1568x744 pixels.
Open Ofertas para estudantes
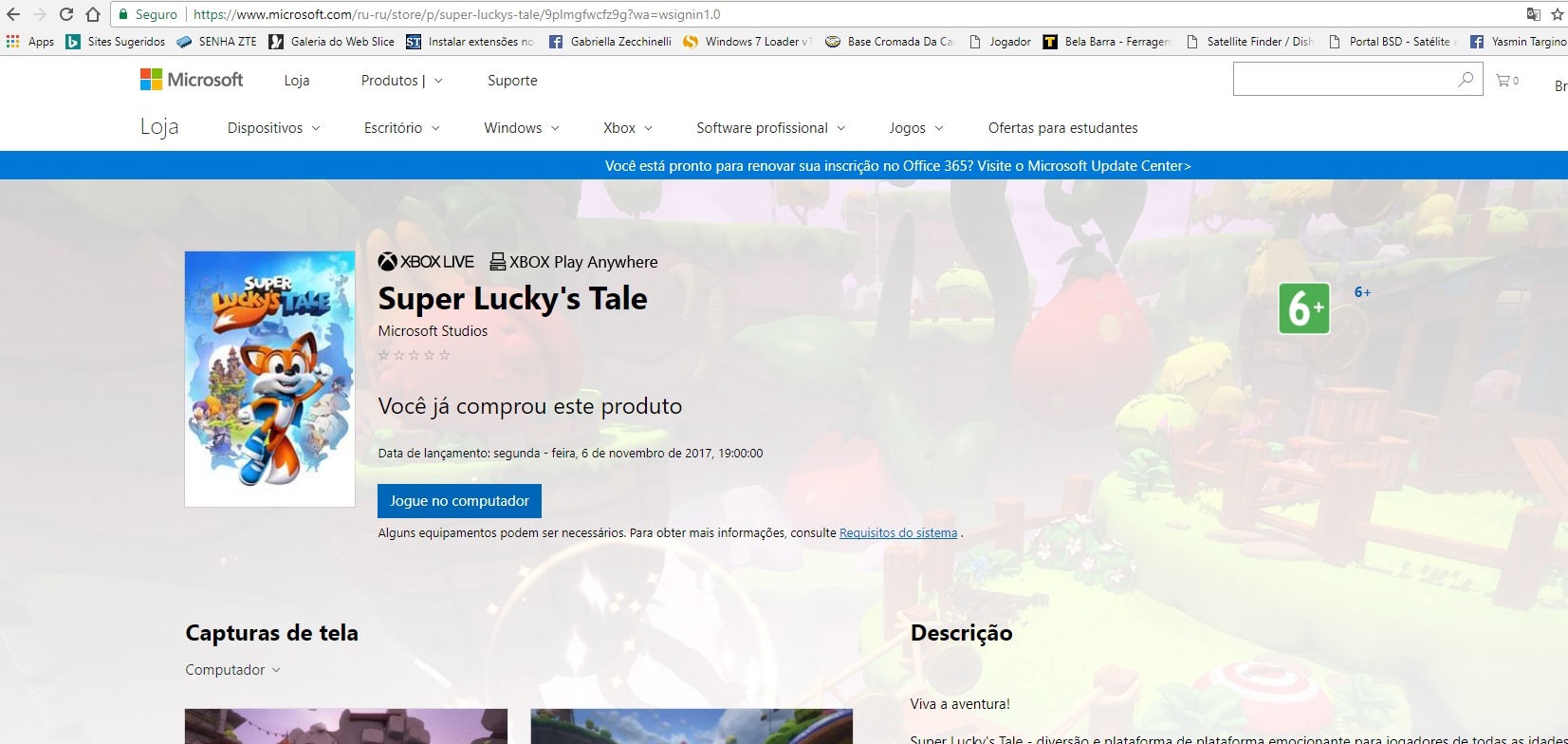(x=1063, y=128)
